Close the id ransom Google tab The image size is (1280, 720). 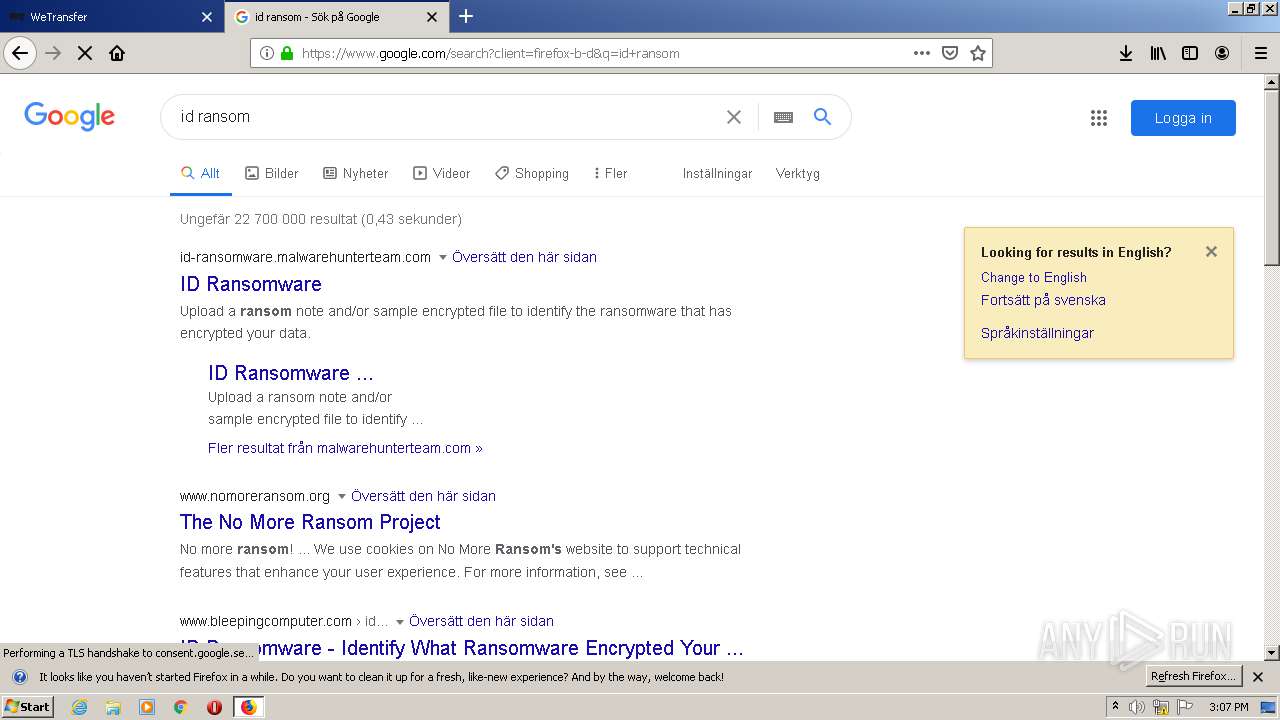pos(432,17)
